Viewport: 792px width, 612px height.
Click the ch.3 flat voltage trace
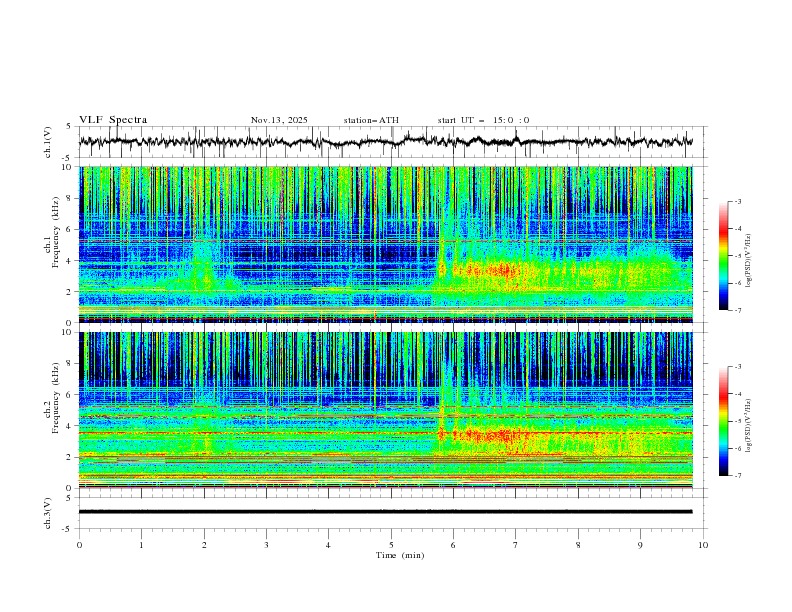point(385,512)
